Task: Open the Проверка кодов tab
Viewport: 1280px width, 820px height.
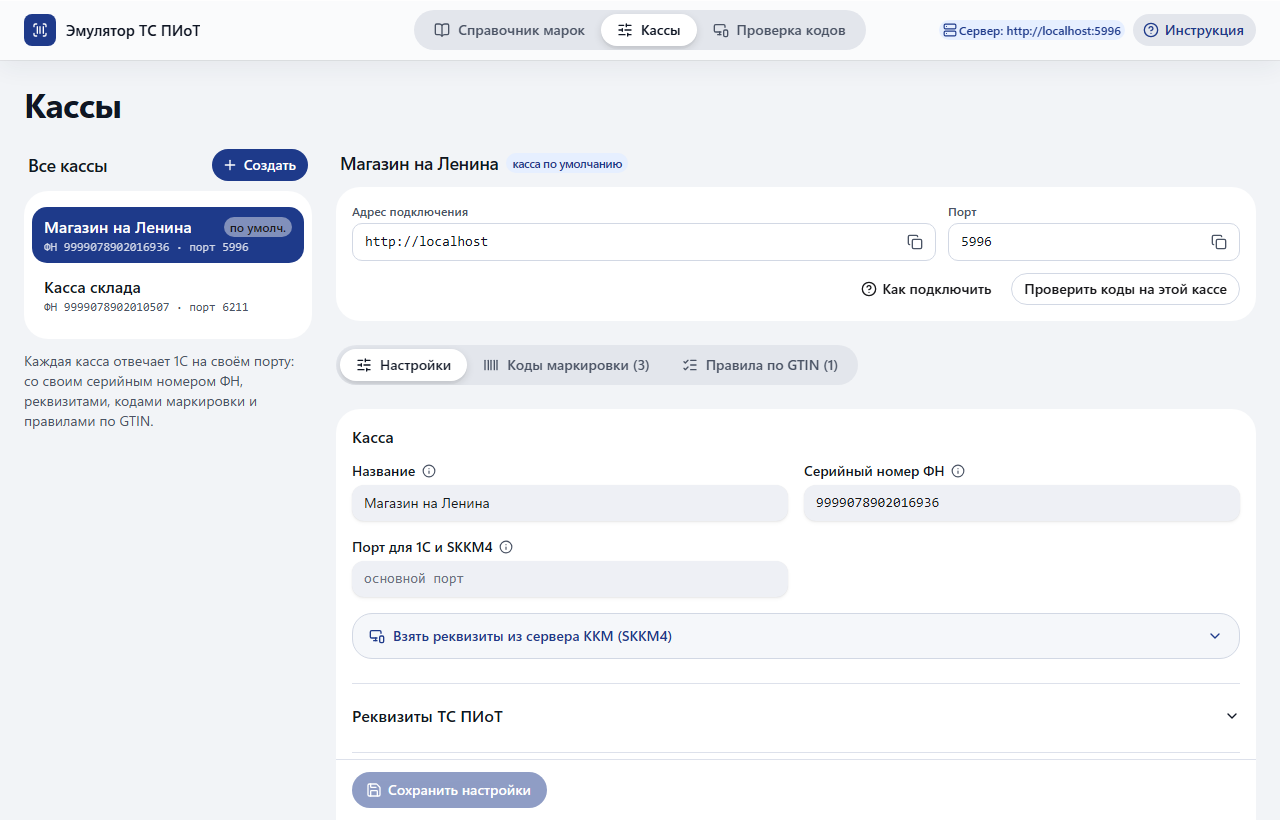Action: [x=779, y=30]
